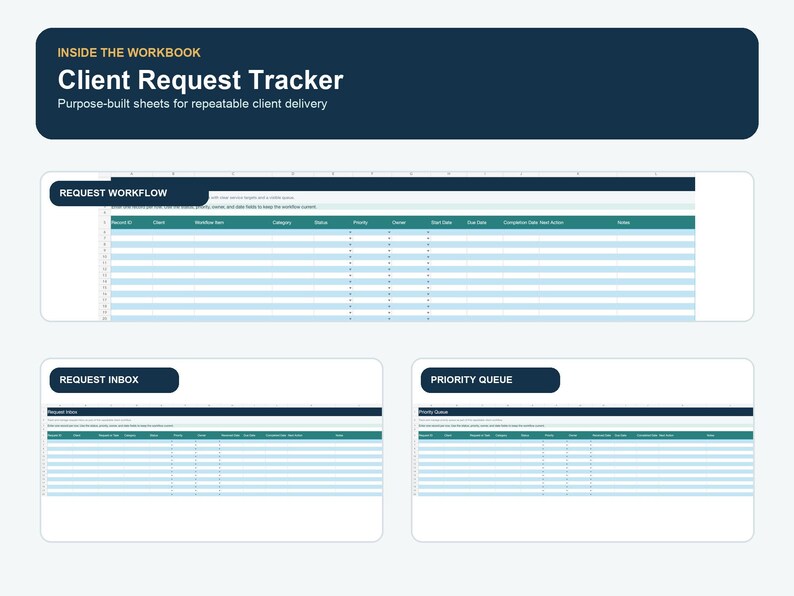The image size is (794, 596).
Task: Select row number 6 in Request Workflow sheet
Action: pos(105,232)
